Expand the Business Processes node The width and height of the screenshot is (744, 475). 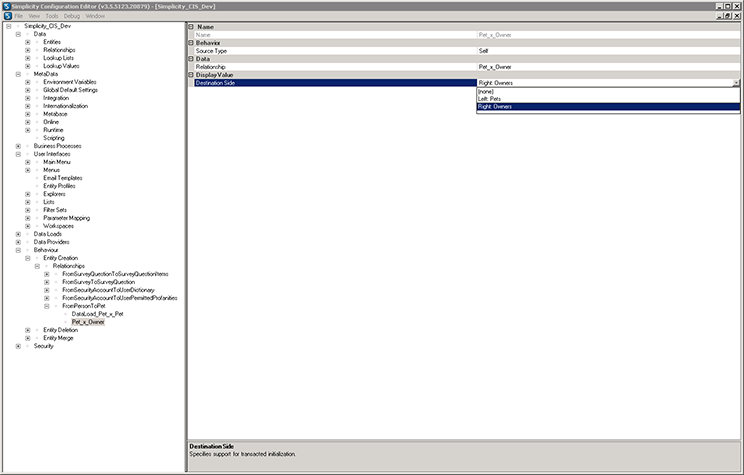(18, 146)
